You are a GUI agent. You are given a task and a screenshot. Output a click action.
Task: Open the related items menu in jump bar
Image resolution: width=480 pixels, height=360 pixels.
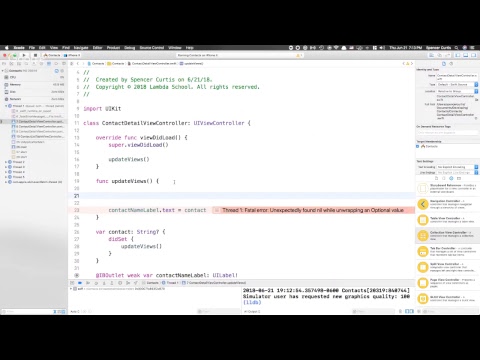pos(71,63)
